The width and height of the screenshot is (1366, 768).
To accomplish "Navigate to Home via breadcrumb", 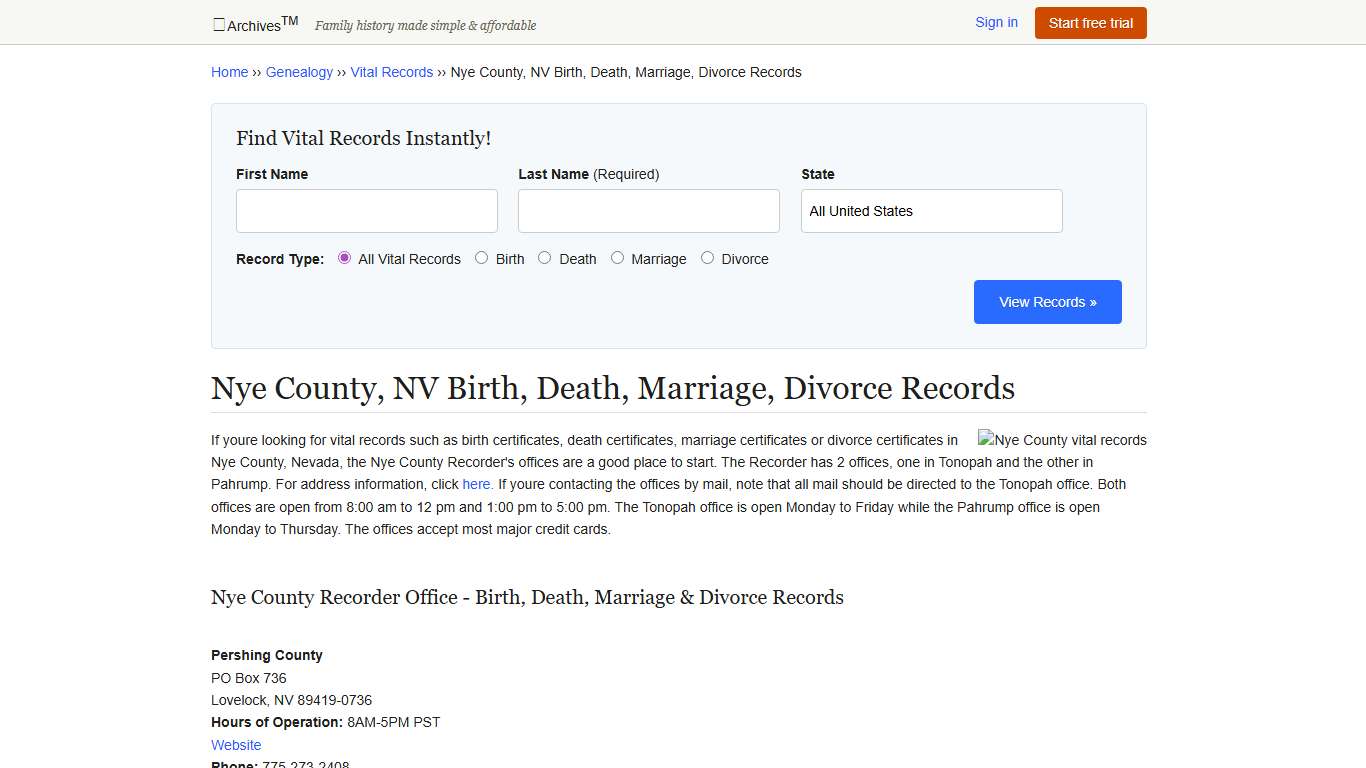I will click(x=229, y=71).
